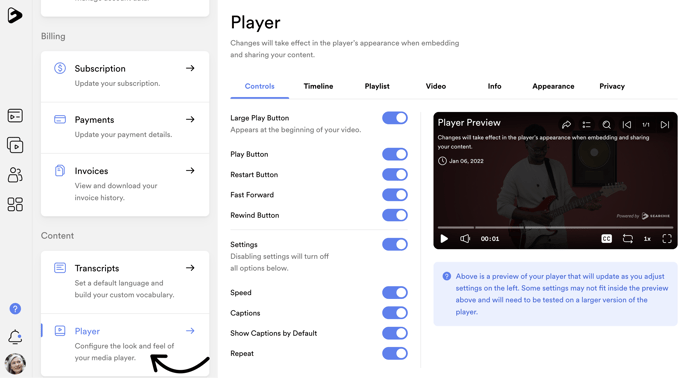This screenshot has width=688, height=390.
Task: Switch to the Appearance tab
Action: pos(553,86)
